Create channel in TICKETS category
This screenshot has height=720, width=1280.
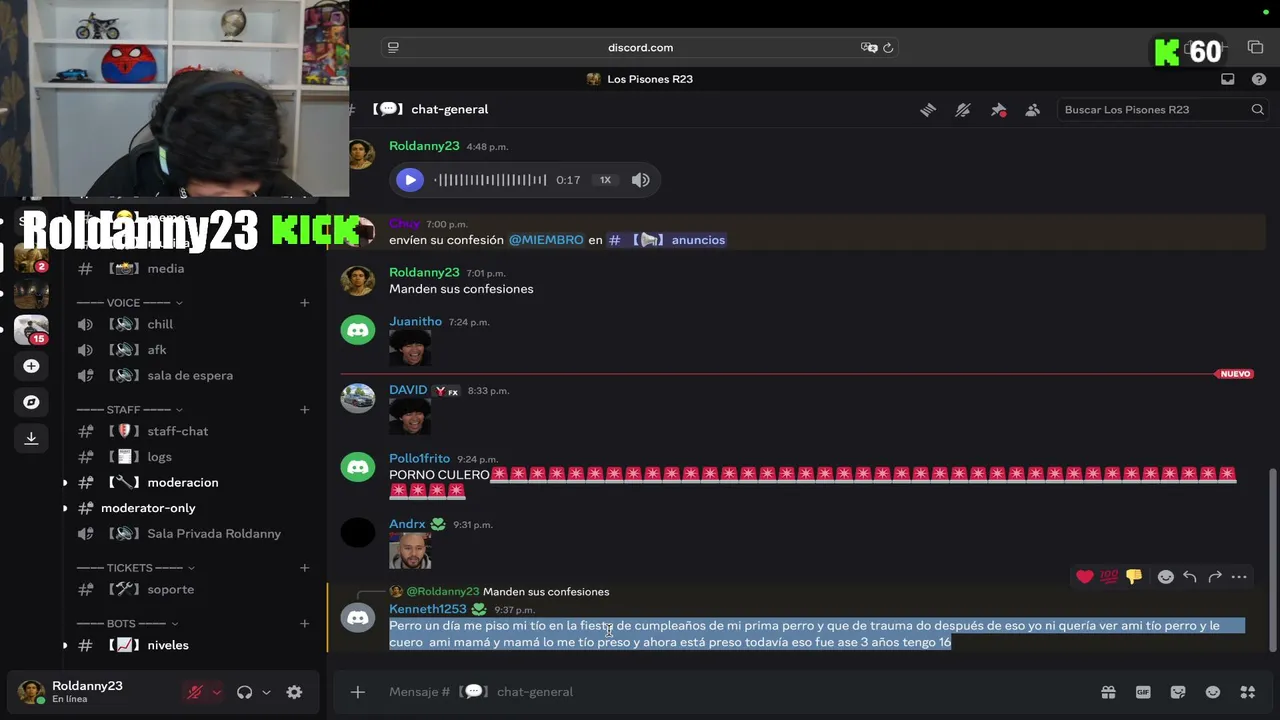(x=305, y=568)
